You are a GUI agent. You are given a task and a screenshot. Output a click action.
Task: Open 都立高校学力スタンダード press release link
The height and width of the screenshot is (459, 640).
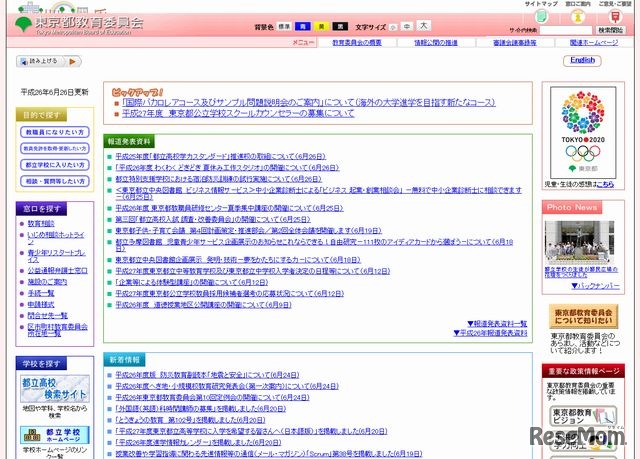220,156
